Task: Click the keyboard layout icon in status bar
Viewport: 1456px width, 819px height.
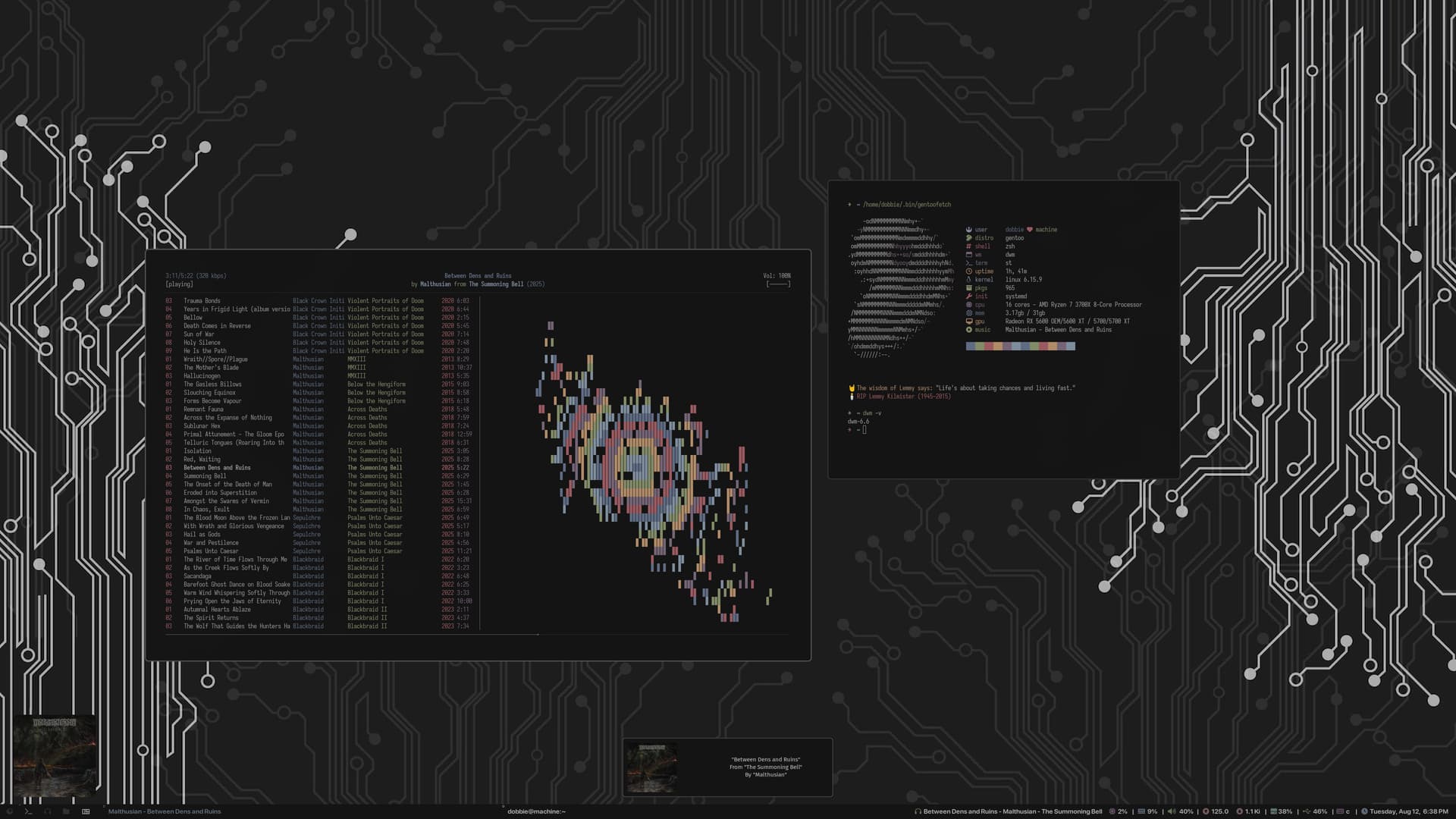Action: (1340, 811)
